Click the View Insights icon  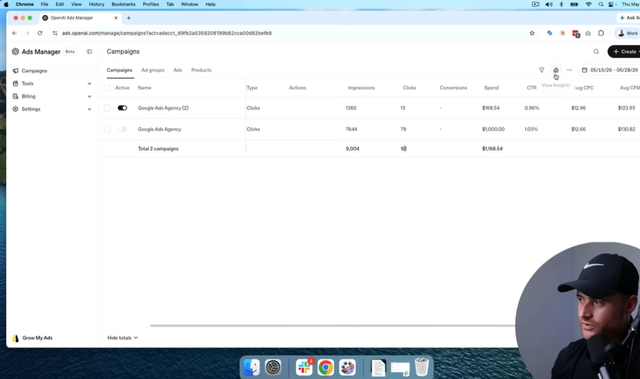556,70
